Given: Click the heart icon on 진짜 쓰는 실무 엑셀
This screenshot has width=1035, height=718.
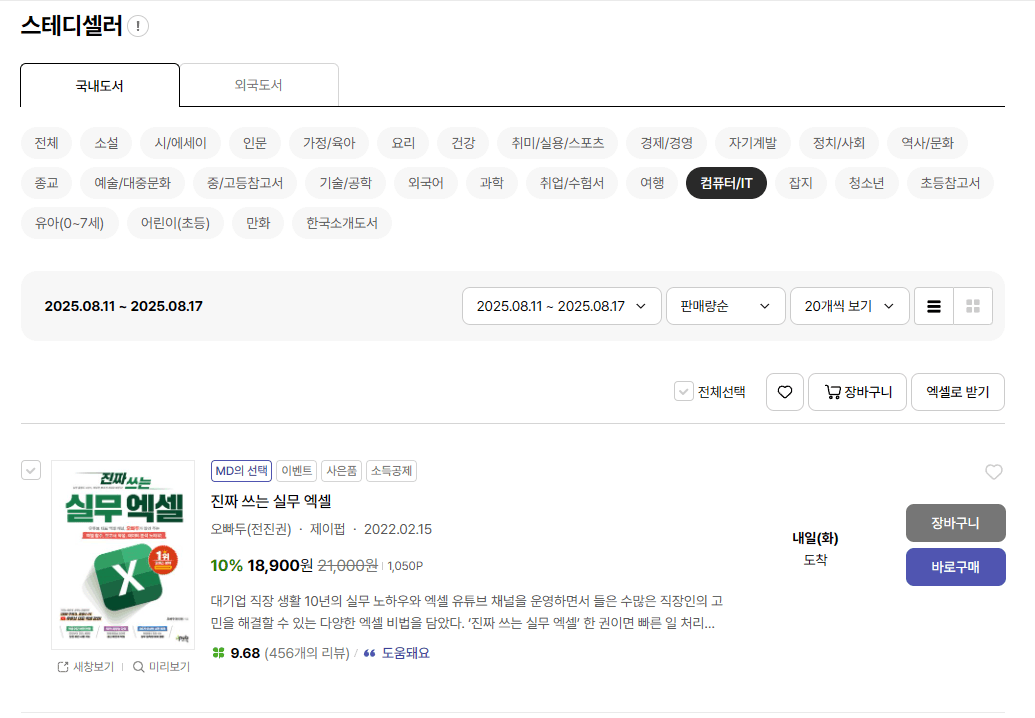Looking at the screenshot, I should pyautogui.click(x=993, y=472).
